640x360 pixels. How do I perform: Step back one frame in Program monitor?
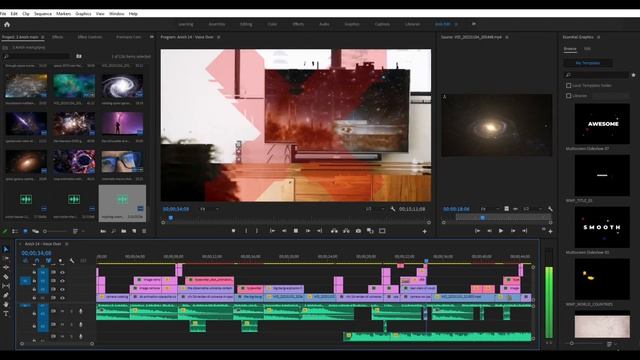tap(284, 231)
